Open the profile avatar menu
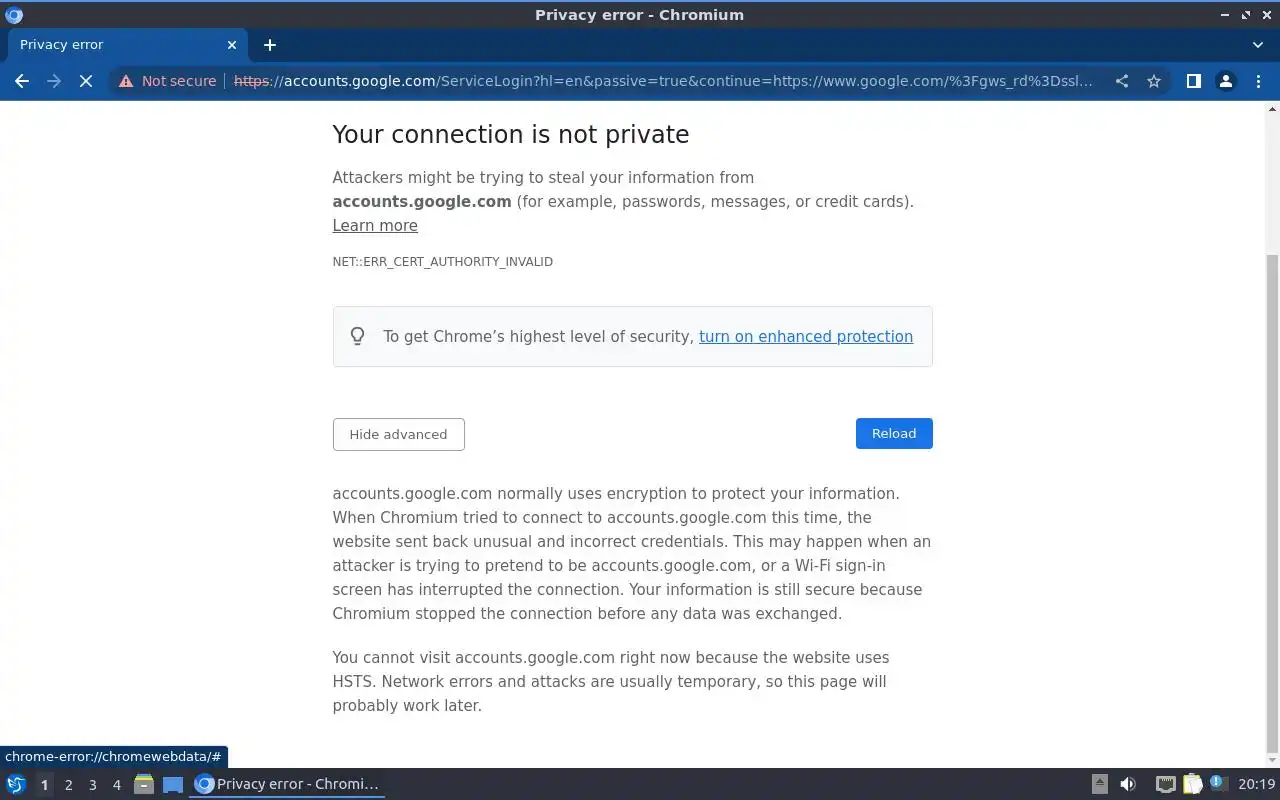This screenshot has width=1280, height=800. pyautogui.click(x=1225, y=81)
